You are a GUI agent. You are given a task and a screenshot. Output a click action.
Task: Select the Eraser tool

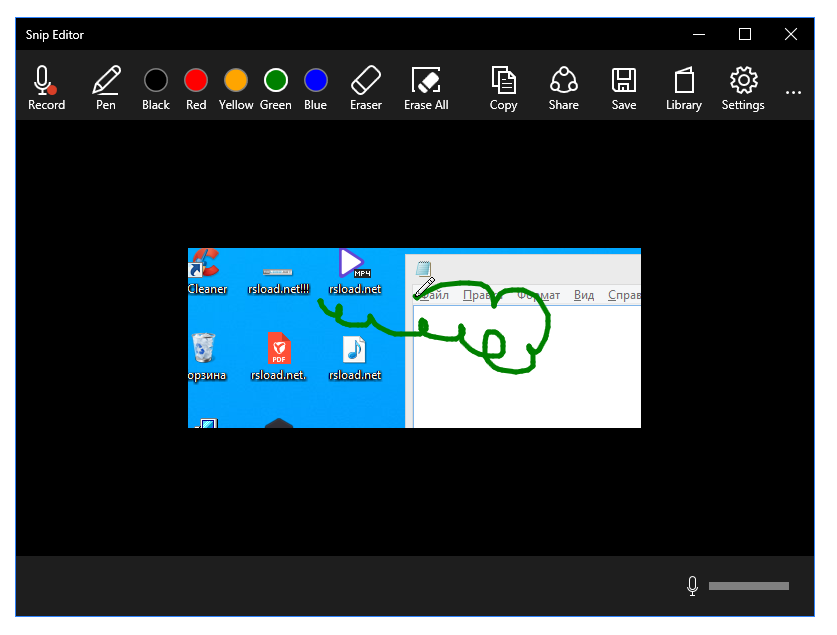coord(366,88)
